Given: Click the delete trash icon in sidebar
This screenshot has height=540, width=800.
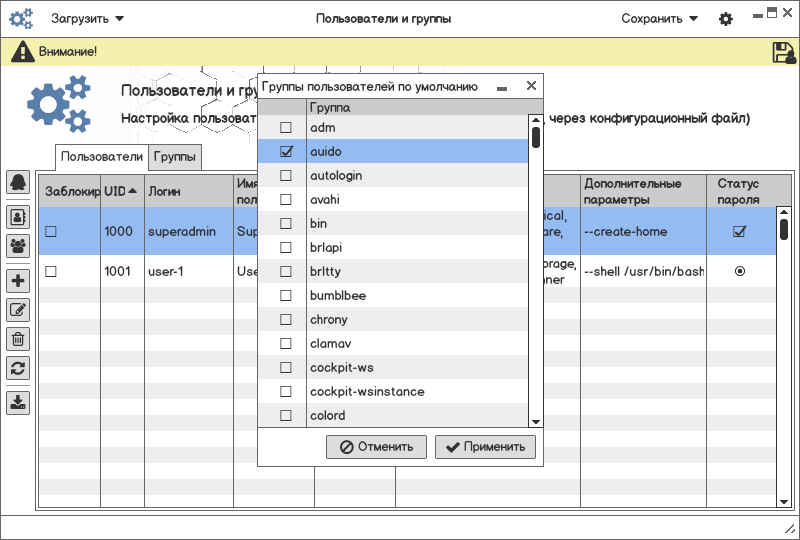Looking at the screenshot, I should pos(18,339).
